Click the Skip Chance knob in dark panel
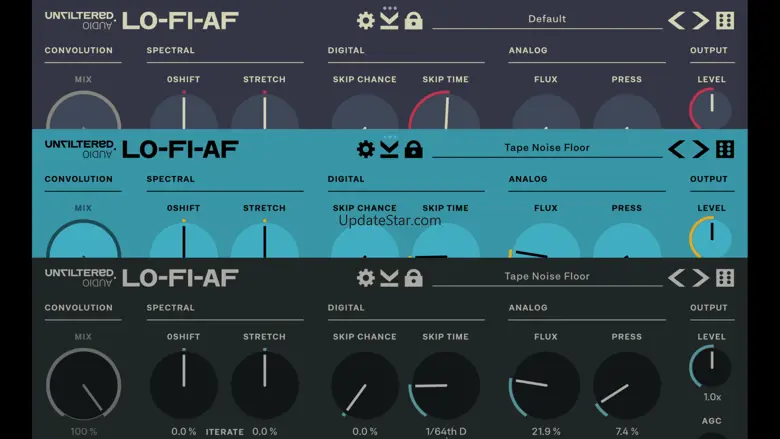The height and width of the screenshot is (439, 780). point(365,385)
